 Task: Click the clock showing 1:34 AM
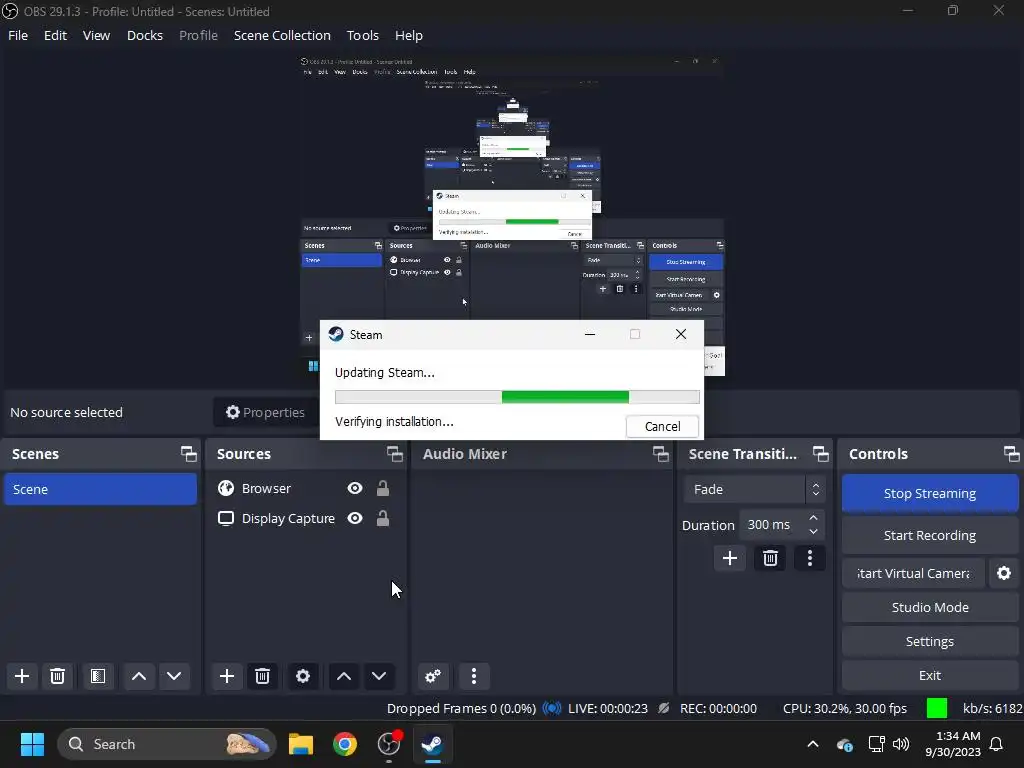pyautogui.click(x=958, y=736)
